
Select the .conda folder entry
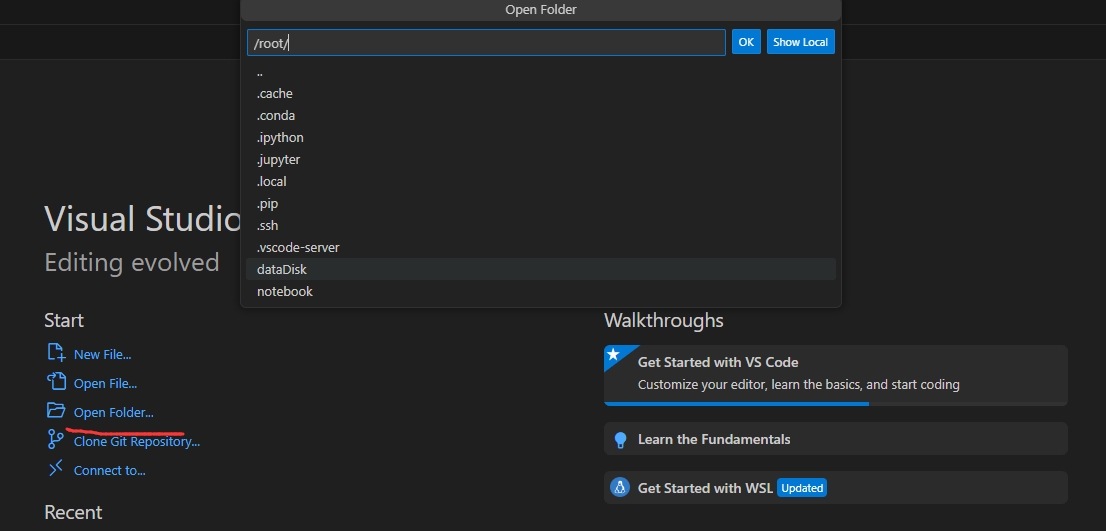tap(276, 115)
